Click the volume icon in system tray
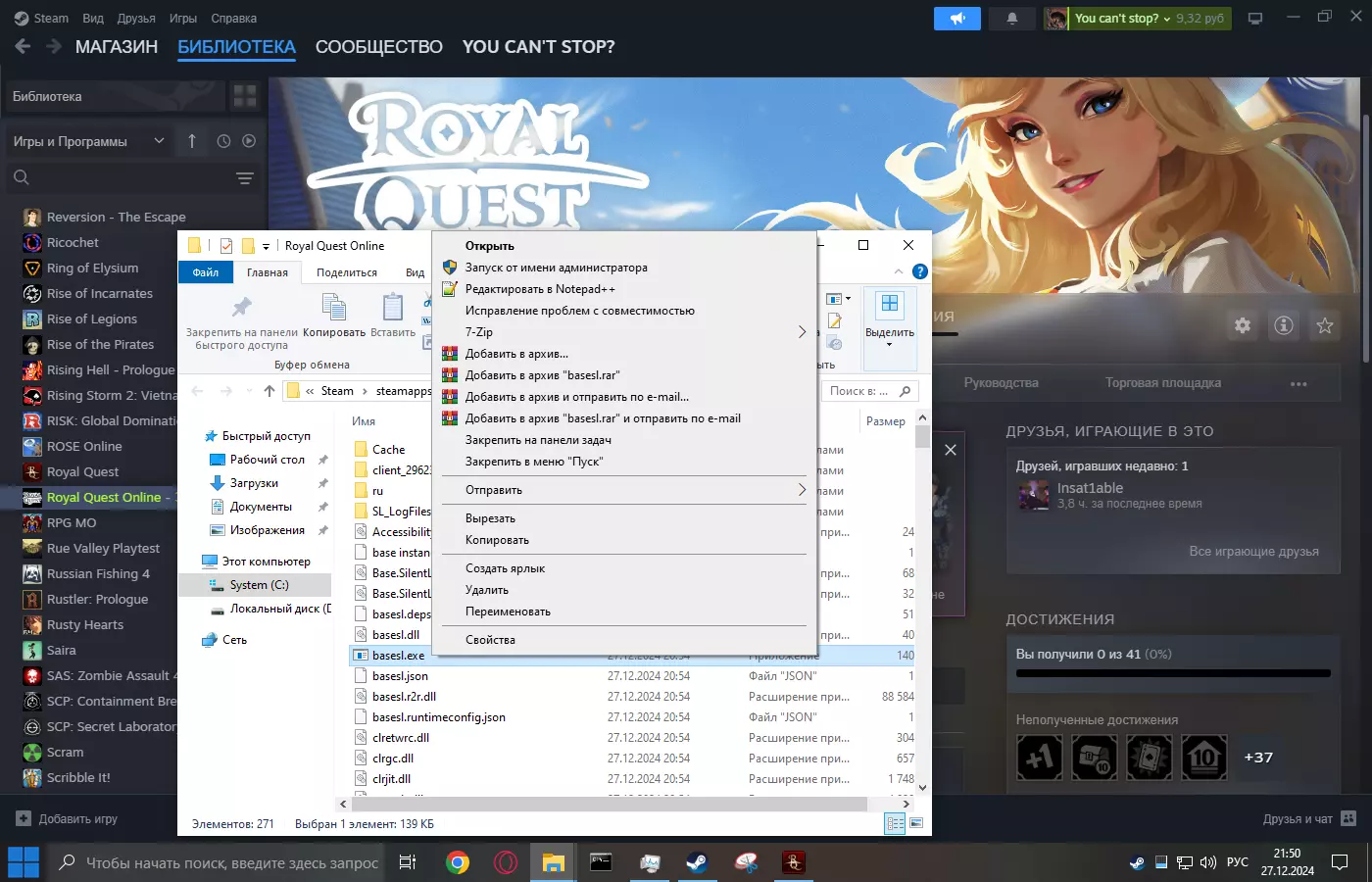This screenshot has height=882, width=1372. 1207,862
